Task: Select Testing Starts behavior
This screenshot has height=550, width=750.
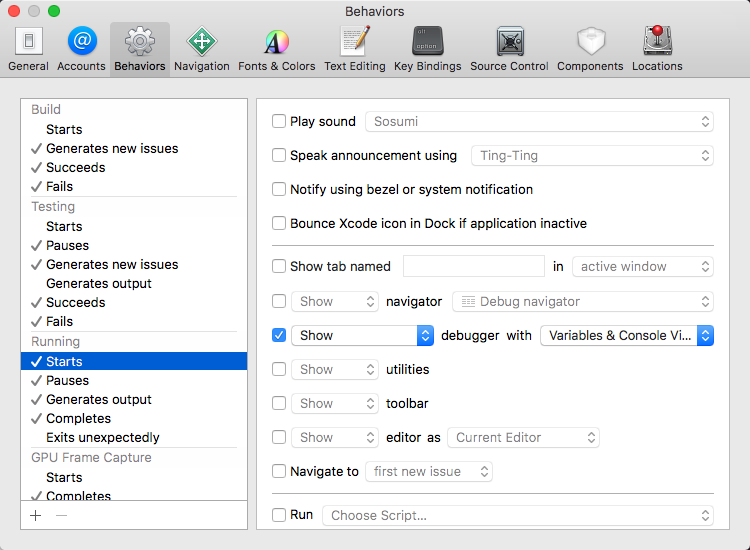Action: point(134,226)
